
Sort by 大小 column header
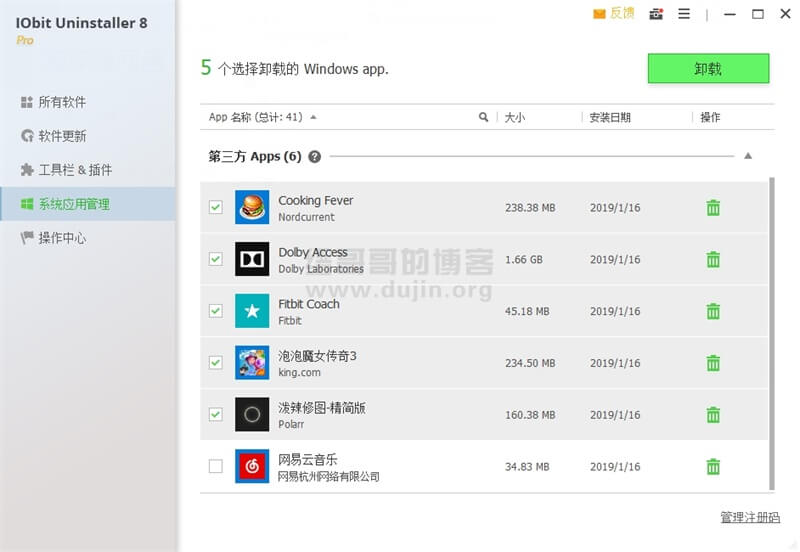(x=515, y=117)
